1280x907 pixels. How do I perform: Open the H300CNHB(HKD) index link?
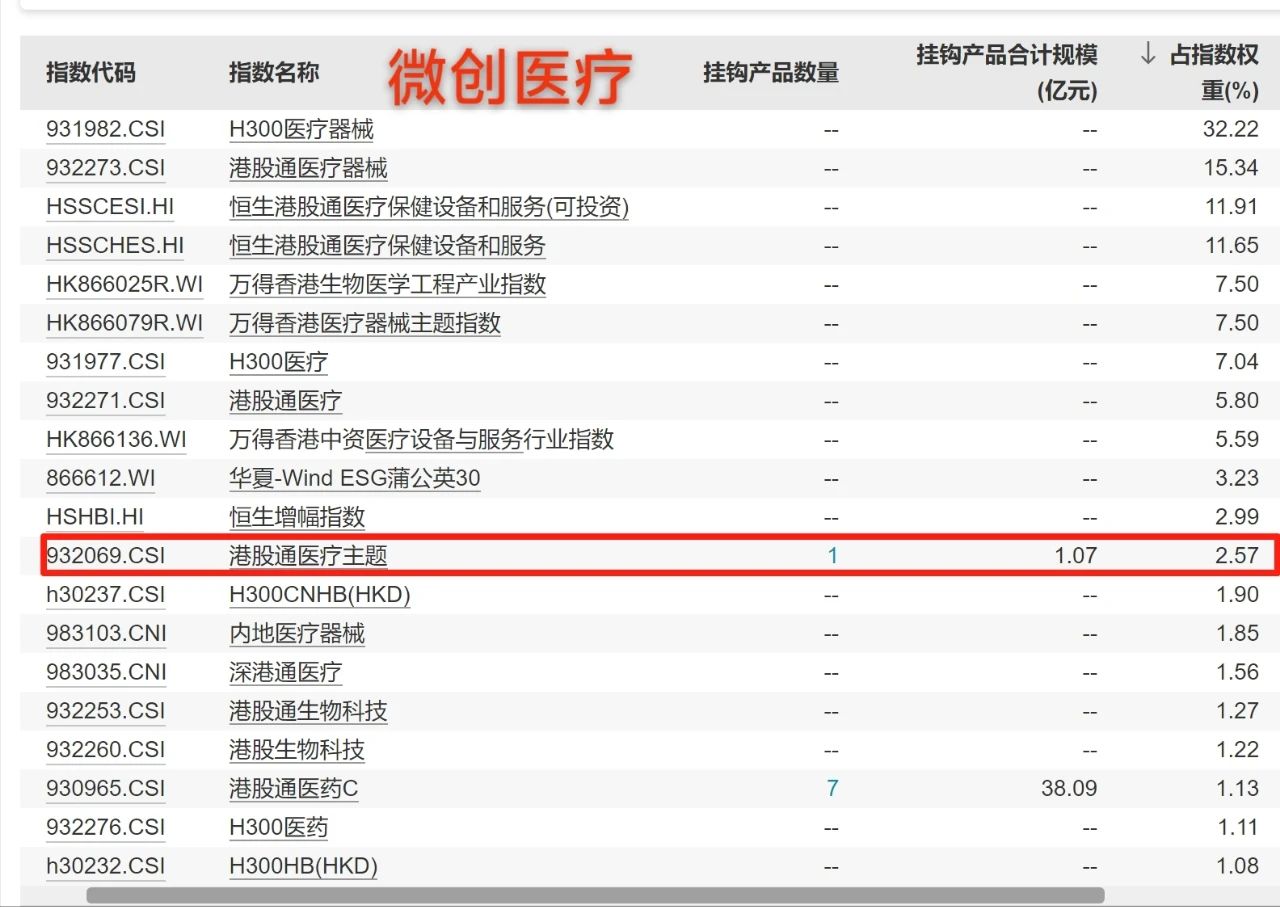coord(319,594)
